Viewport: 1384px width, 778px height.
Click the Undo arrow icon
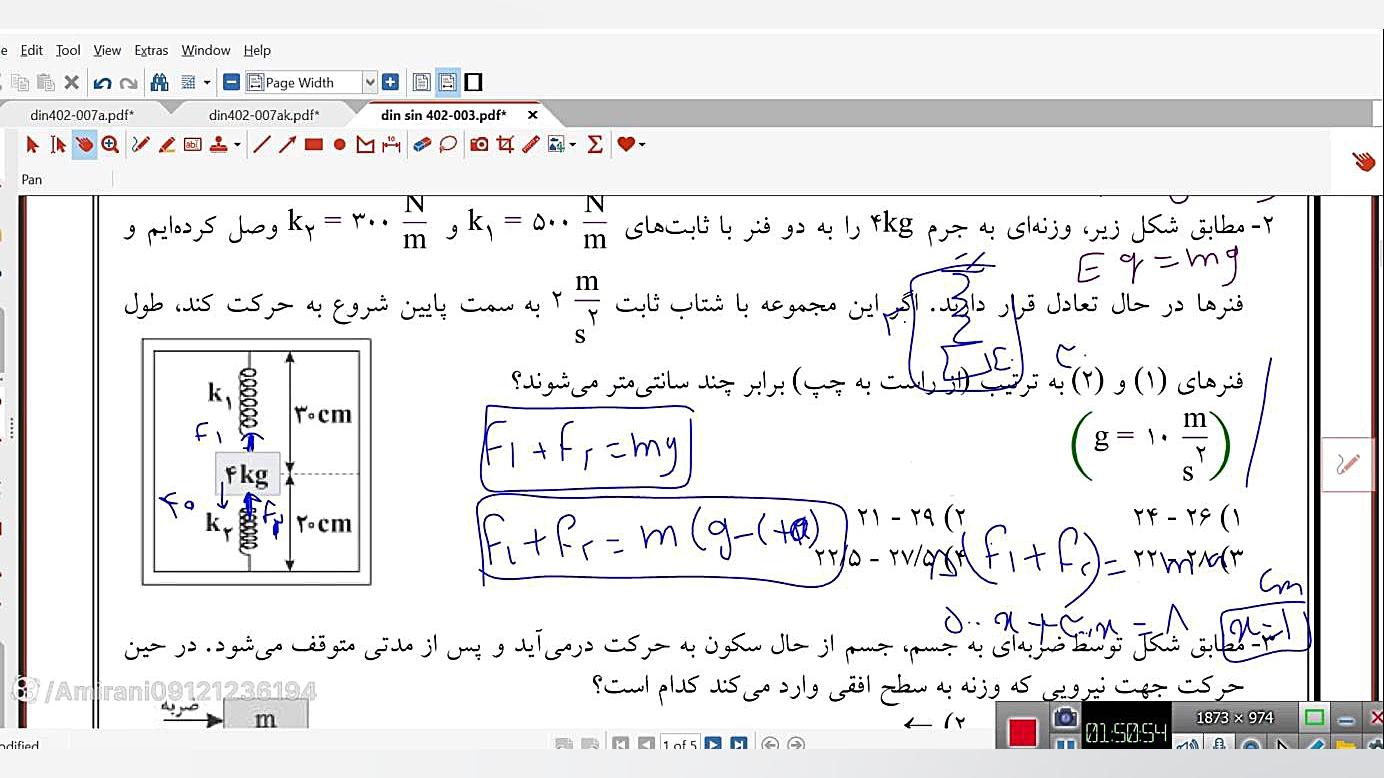(102, 82)
